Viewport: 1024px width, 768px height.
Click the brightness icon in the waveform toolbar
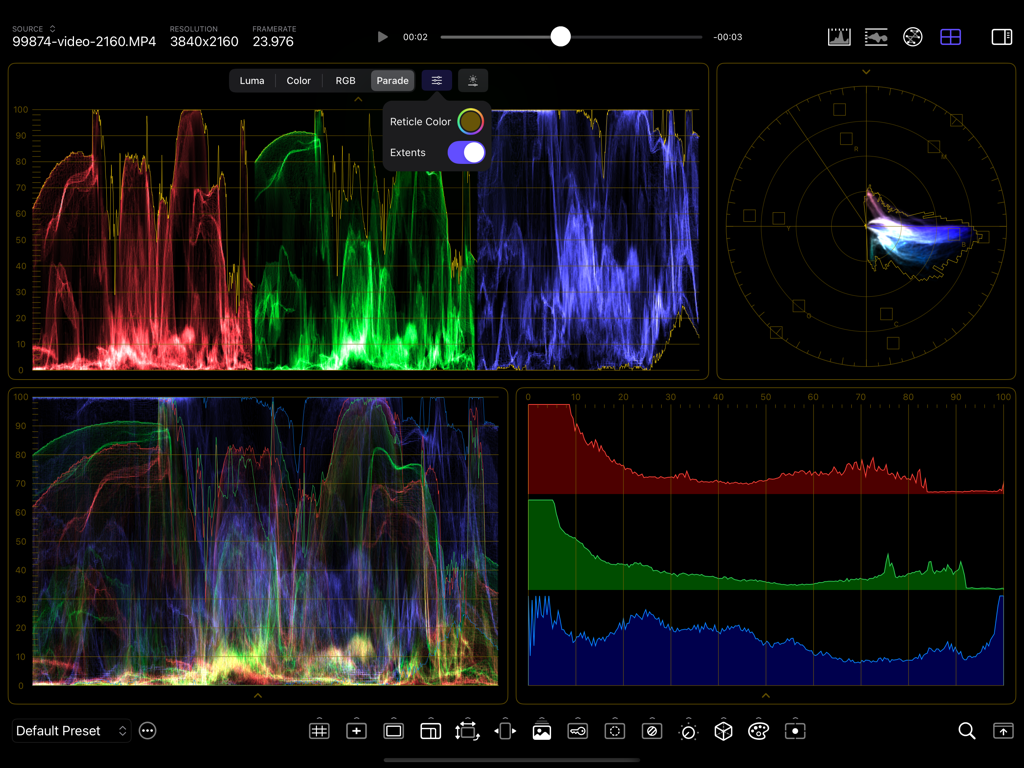pos(472,80)
